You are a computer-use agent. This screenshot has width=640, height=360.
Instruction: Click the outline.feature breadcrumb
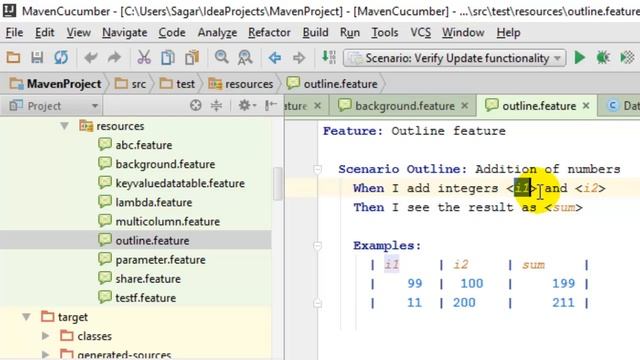pyautogui.click(x=332, y=84)
